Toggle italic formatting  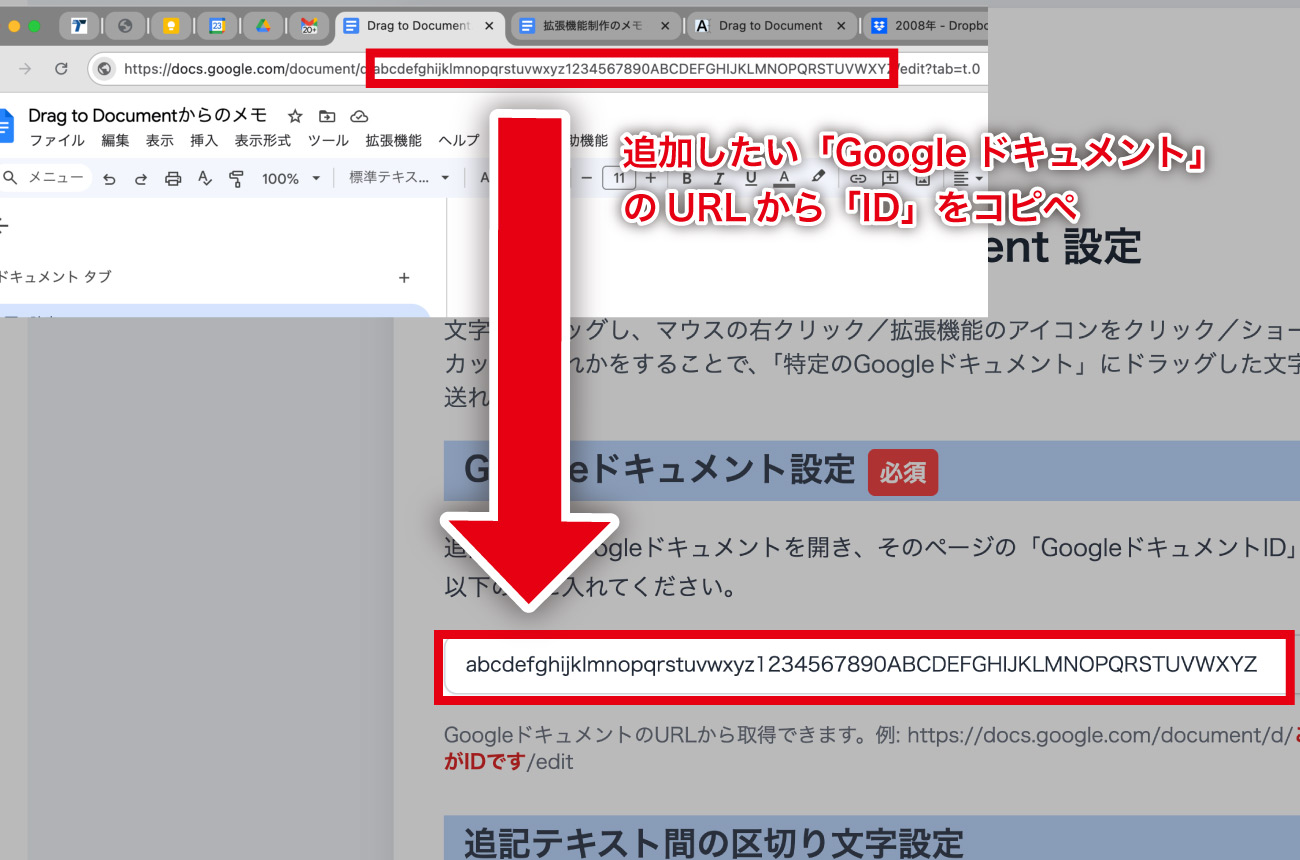point(720,178)
